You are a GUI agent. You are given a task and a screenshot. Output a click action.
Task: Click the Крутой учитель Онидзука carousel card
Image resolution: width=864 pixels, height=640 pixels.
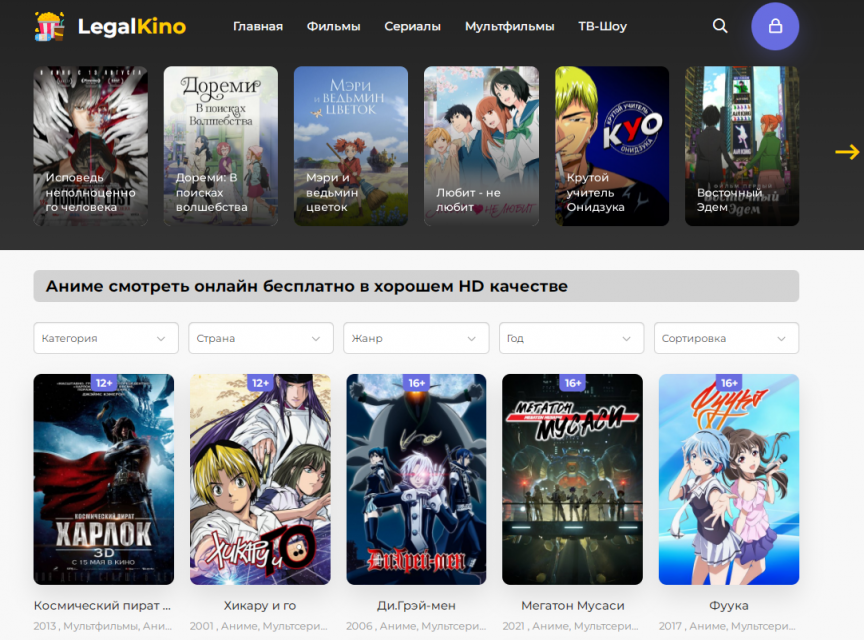coord(612,146)
